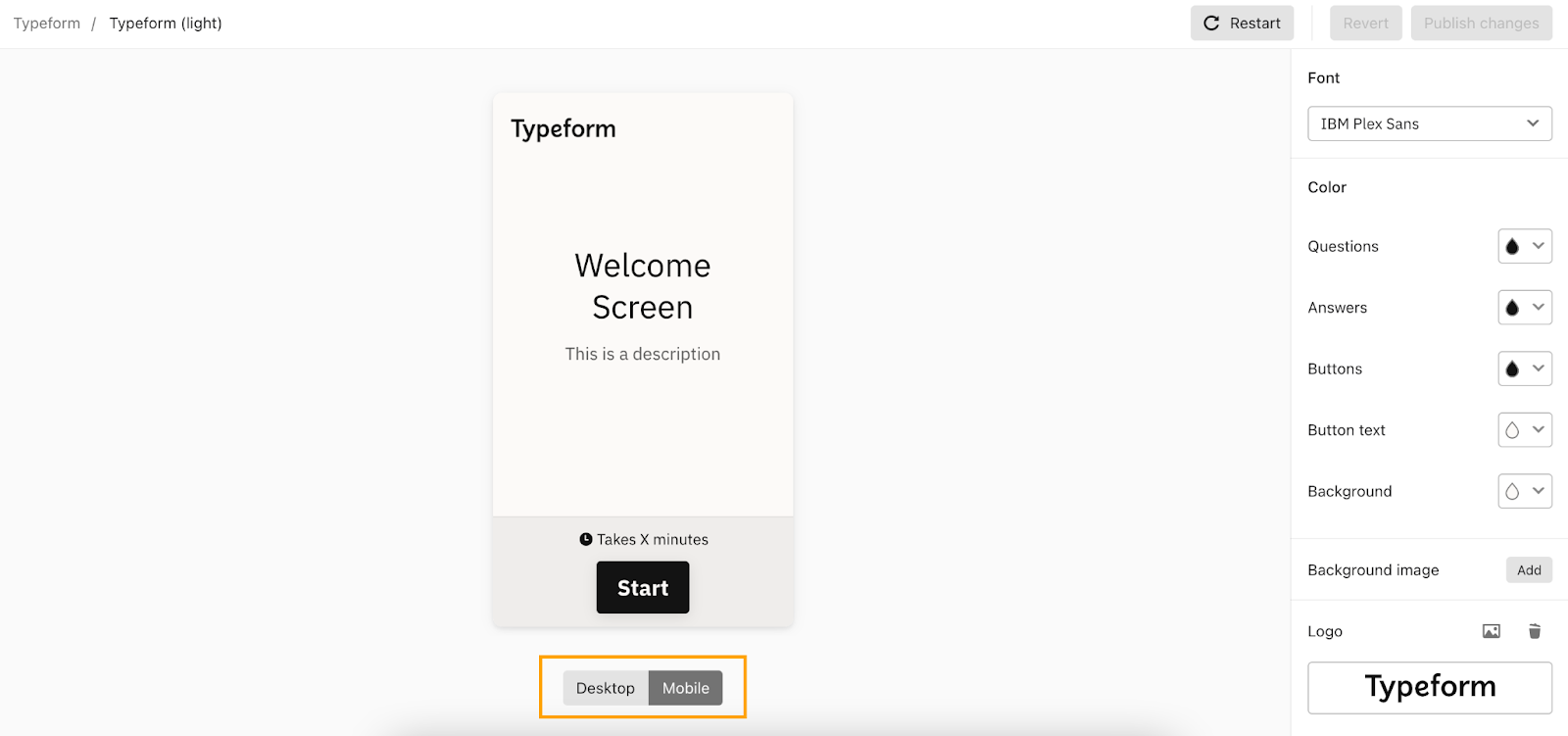
Task: Click the logo image upload icon
Action: pos(1492,631)
